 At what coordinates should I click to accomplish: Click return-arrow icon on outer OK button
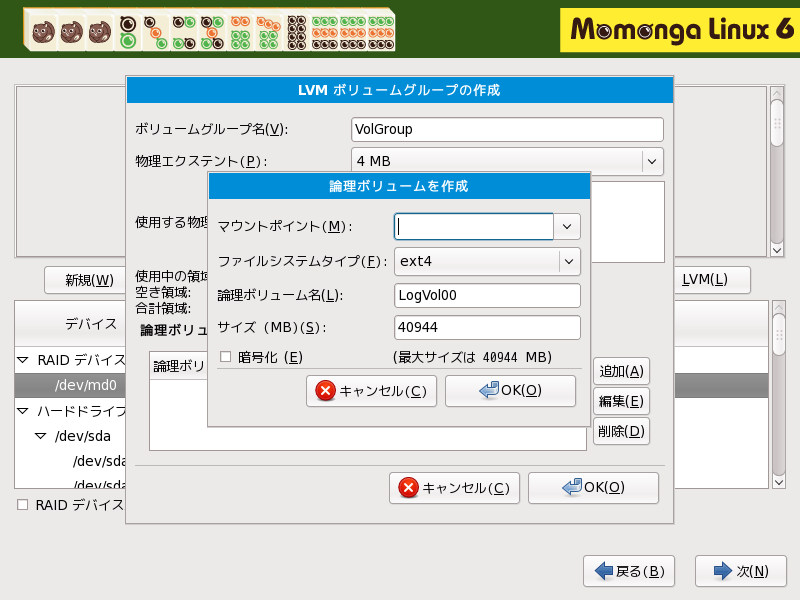point(572,488)
